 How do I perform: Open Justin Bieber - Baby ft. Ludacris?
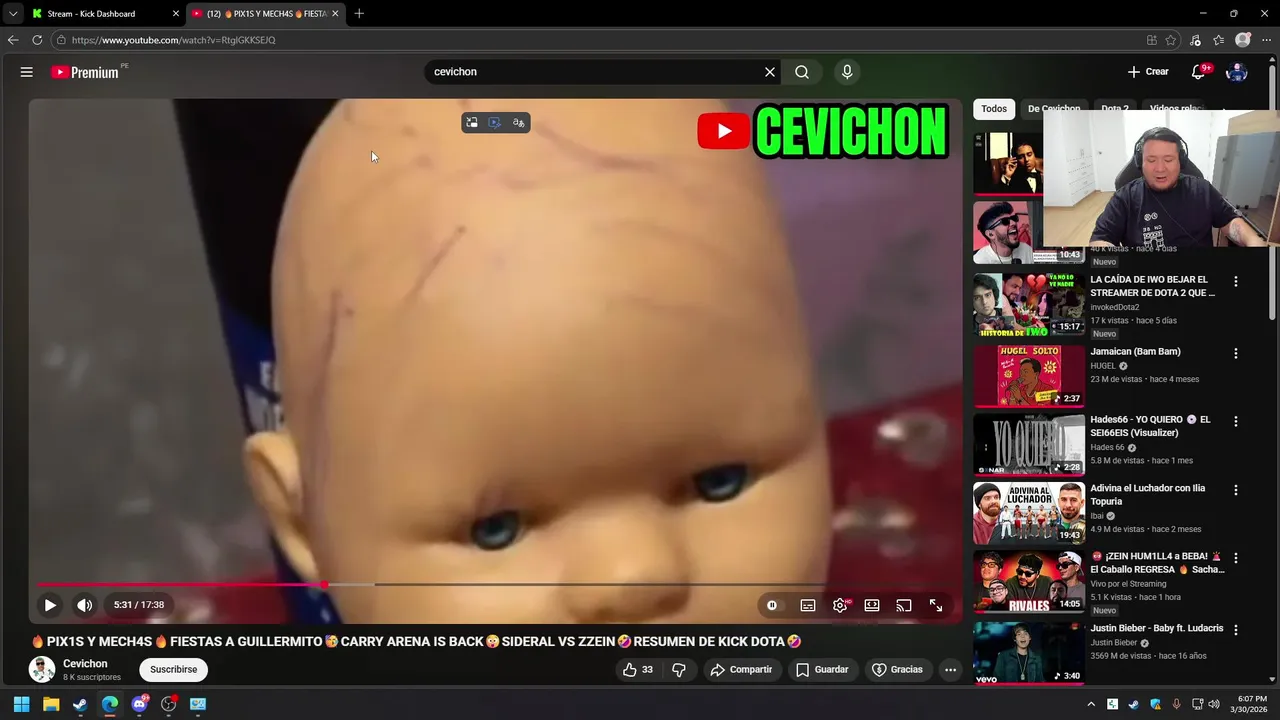1157,628
